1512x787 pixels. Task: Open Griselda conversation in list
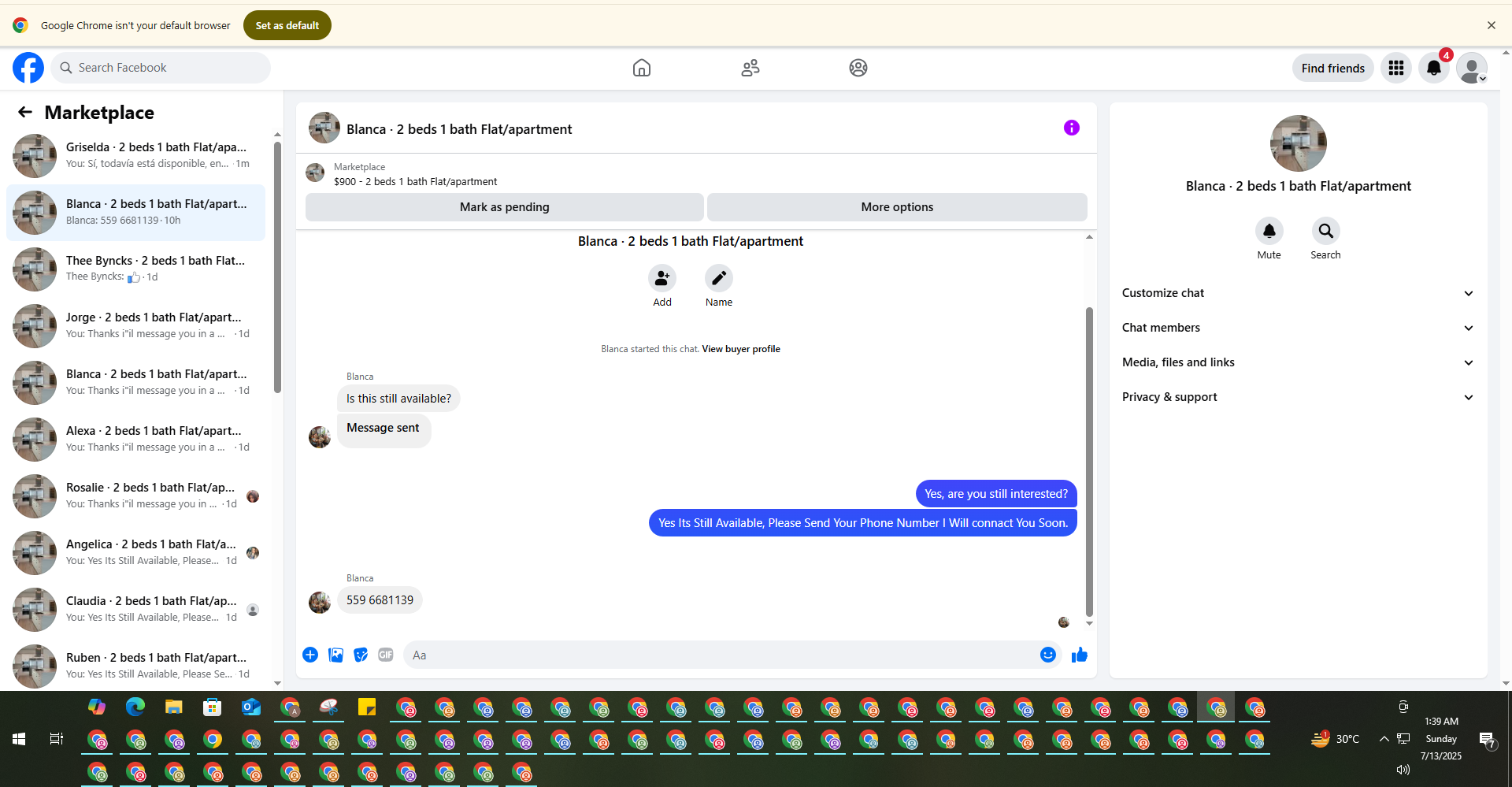click(135, 155)
